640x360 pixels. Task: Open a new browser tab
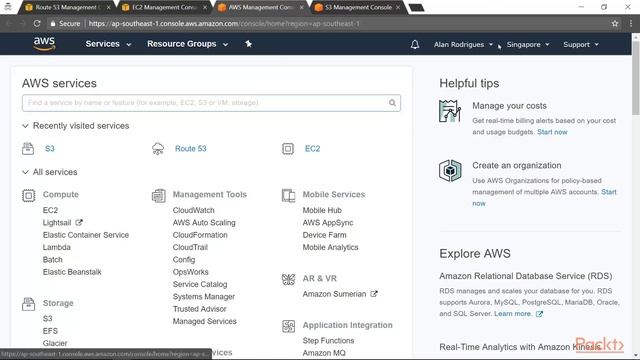pyautogui.click(x=416, y=8)
